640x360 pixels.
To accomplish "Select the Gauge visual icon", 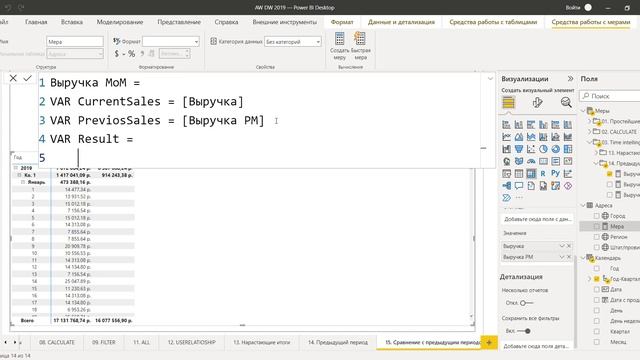I will 531,161.
